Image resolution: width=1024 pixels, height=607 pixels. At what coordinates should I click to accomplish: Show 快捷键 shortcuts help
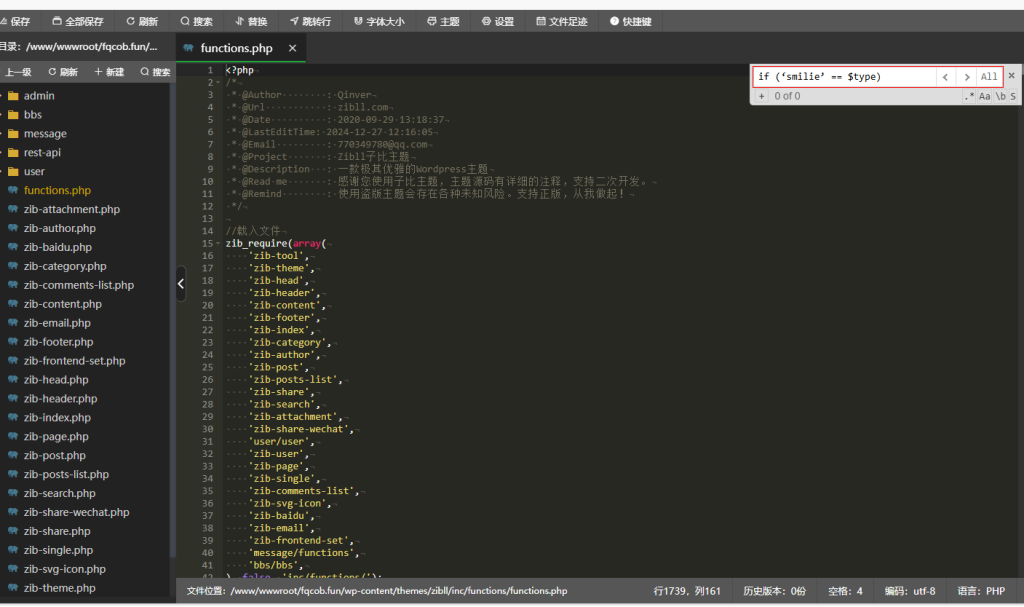(630, 22)
